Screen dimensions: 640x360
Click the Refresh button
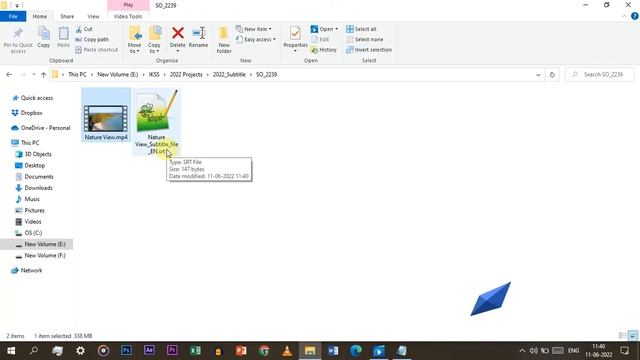552,75
